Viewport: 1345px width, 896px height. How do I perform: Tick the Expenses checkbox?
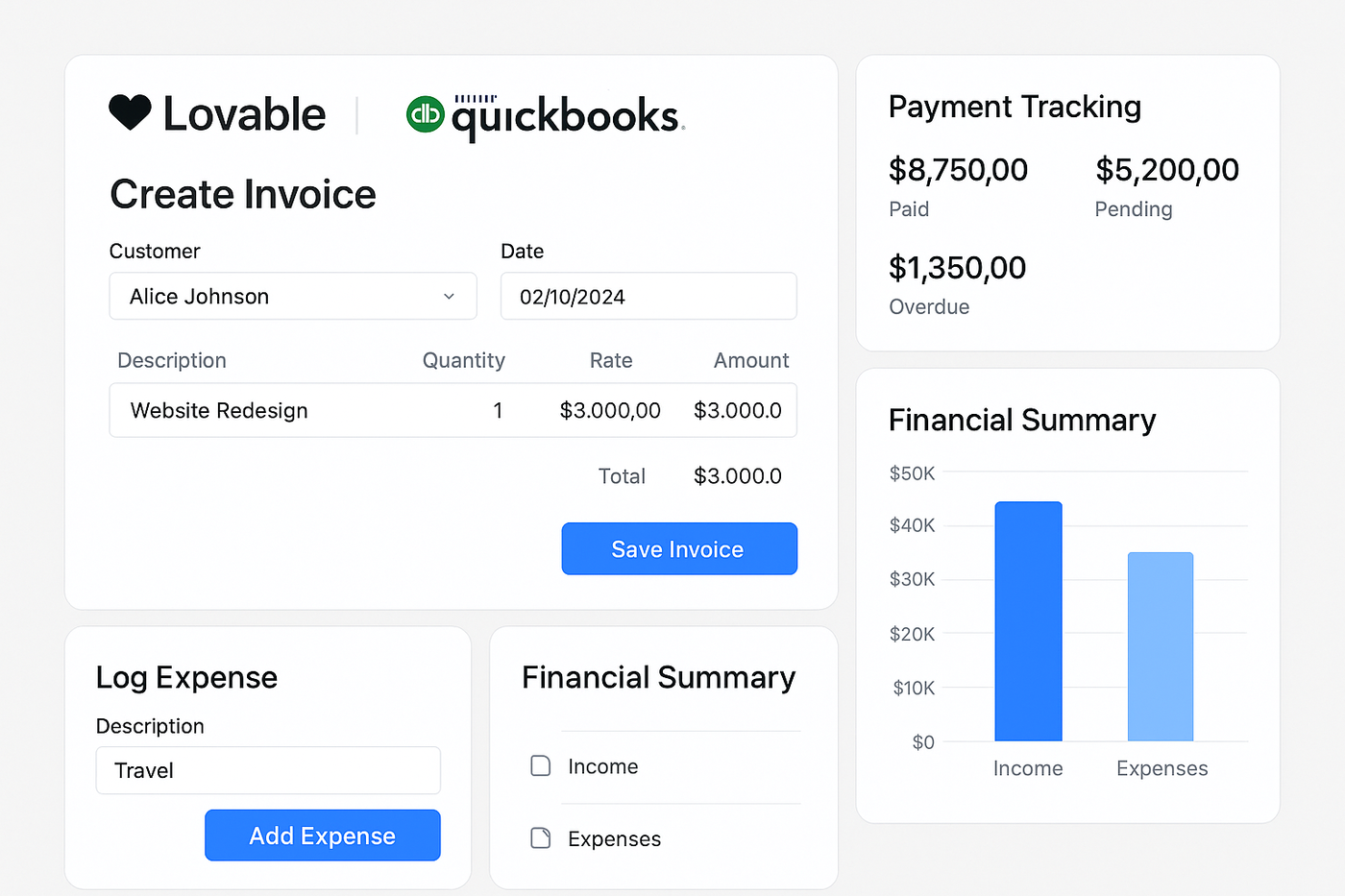pyautogui.click(x=541, y=838)
